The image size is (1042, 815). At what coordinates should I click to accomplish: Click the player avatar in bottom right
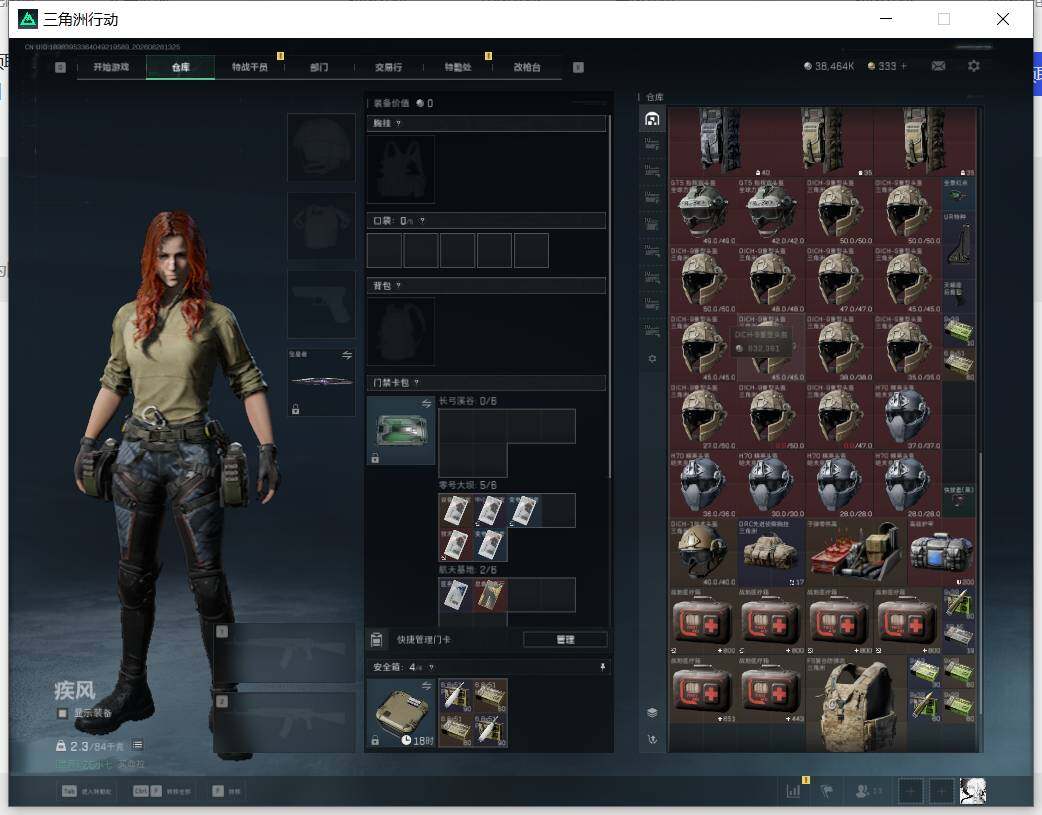point(974,790)
